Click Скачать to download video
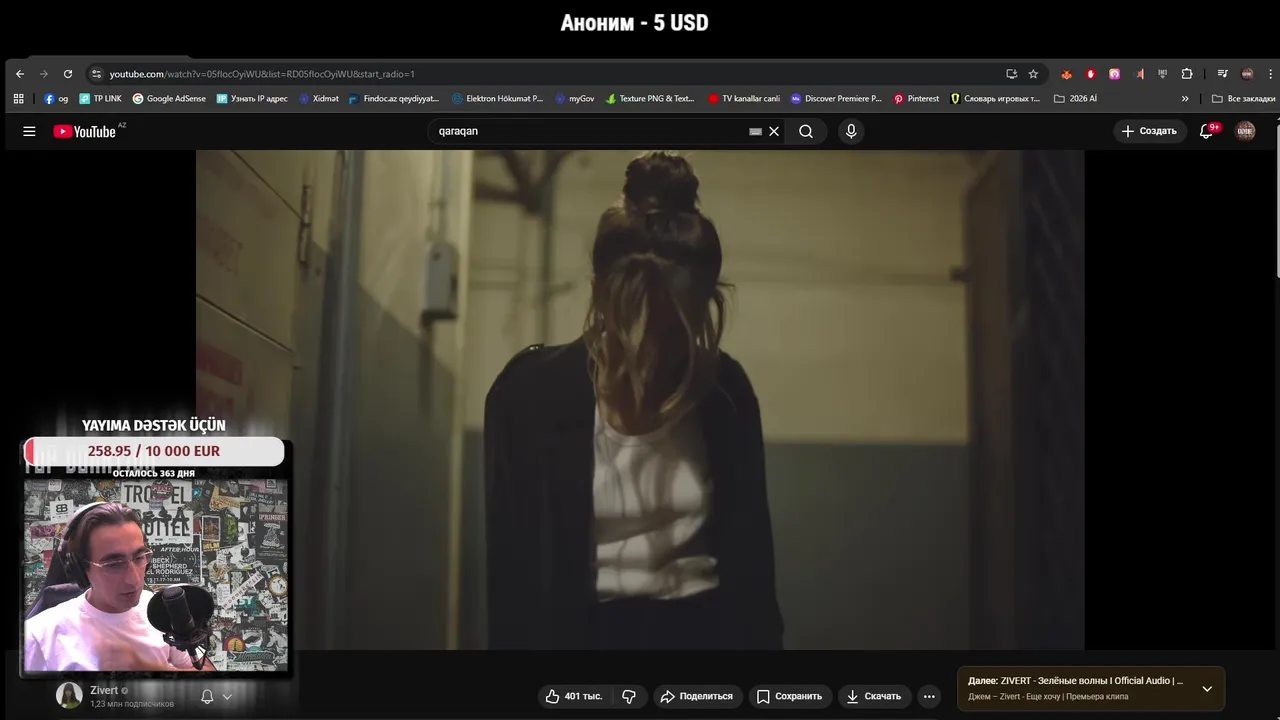 (x=874, y=696)
